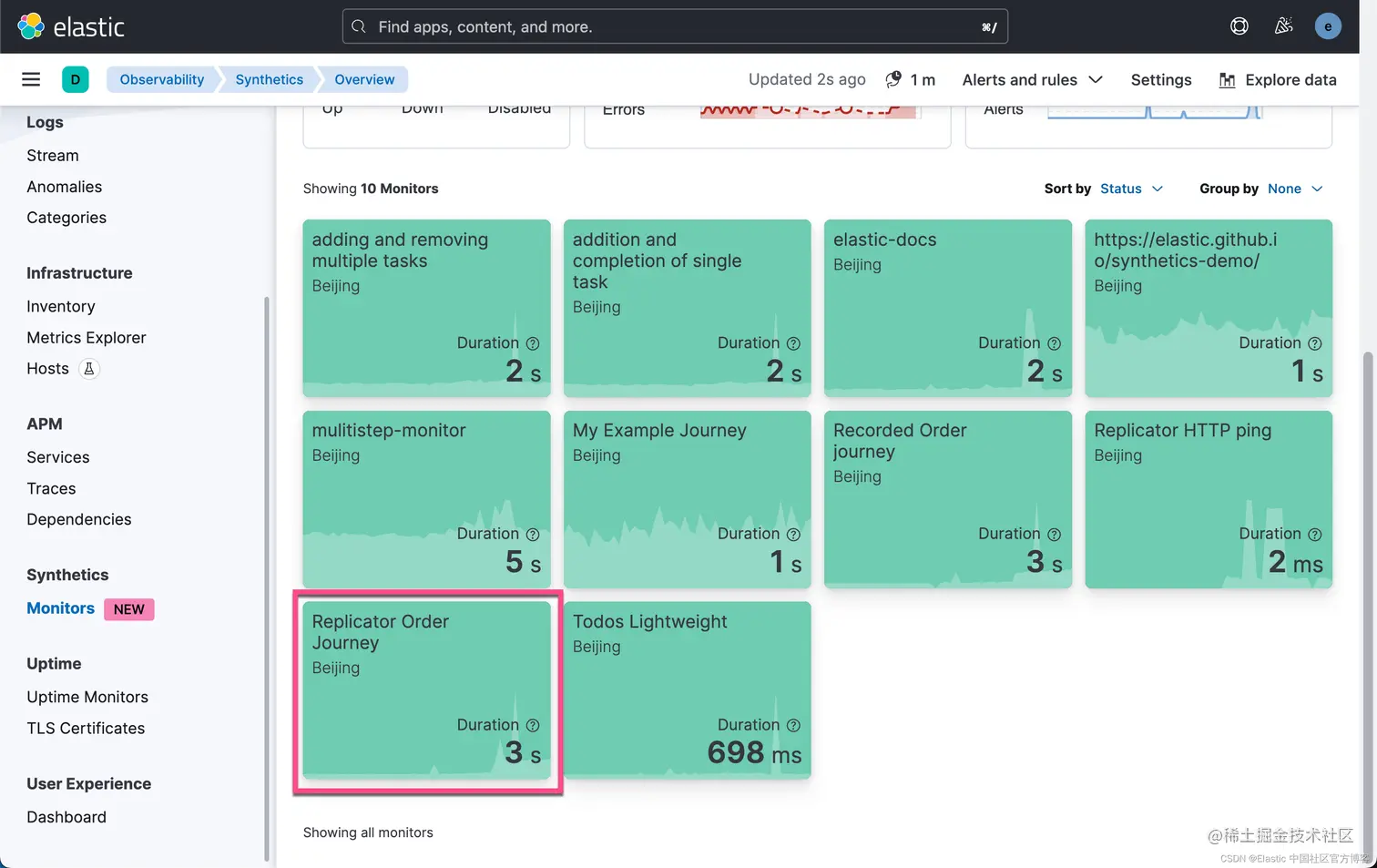Click the Observability breadcrumb
The width and height of the screenshot is (1377, 868).
tap(162, 79)
